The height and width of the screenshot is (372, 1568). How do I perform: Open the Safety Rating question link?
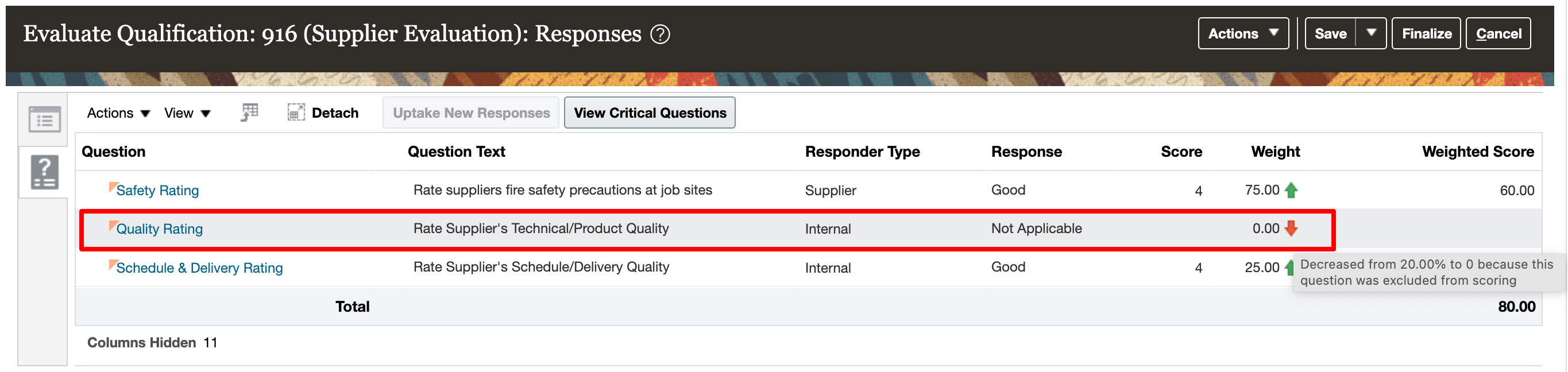tap(157, 191)
